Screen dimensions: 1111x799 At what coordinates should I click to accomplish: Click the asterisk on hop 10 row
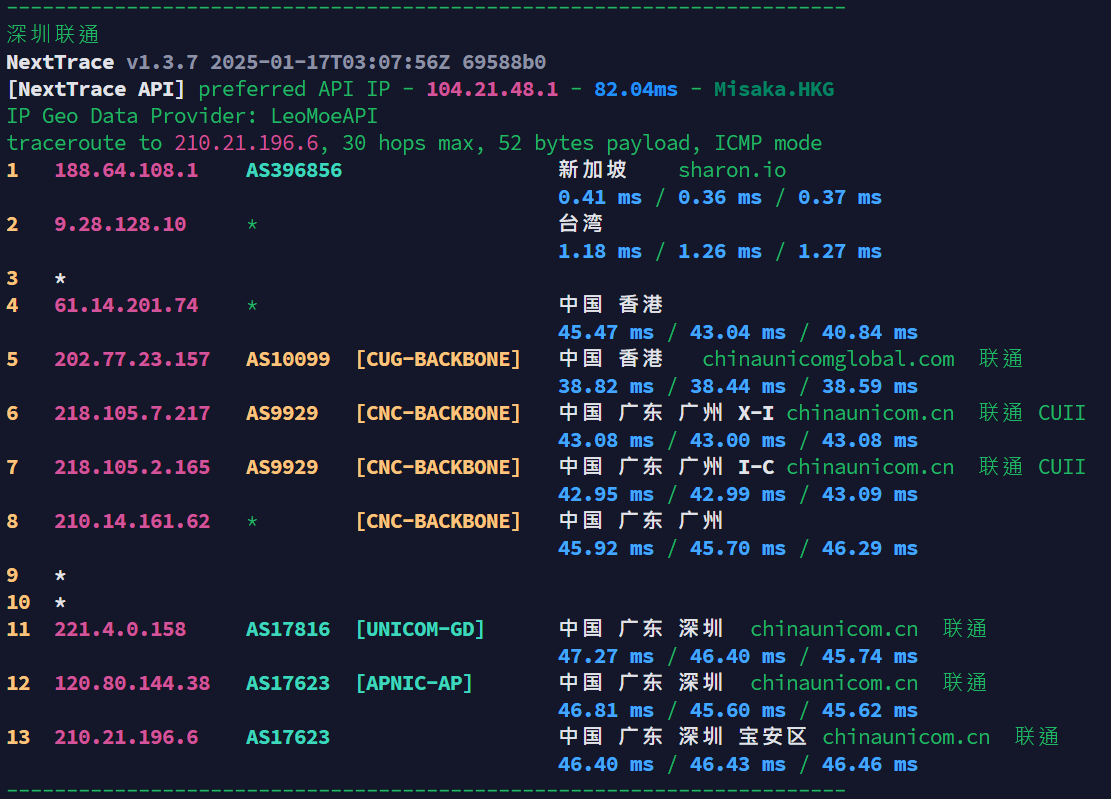point(60,602)
